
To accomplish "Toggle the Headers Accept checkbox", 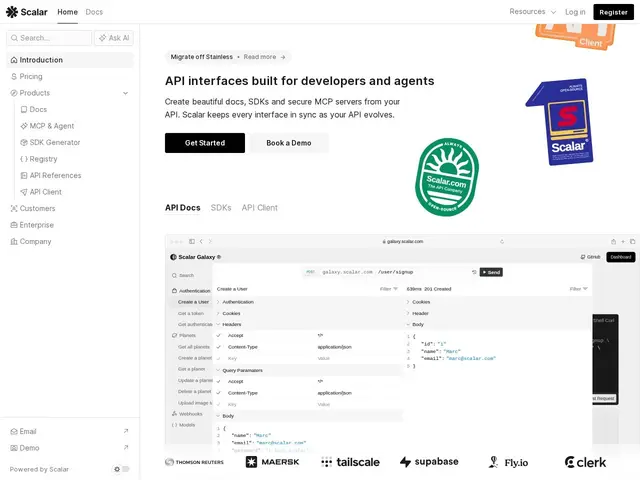I will coord(219,336).
